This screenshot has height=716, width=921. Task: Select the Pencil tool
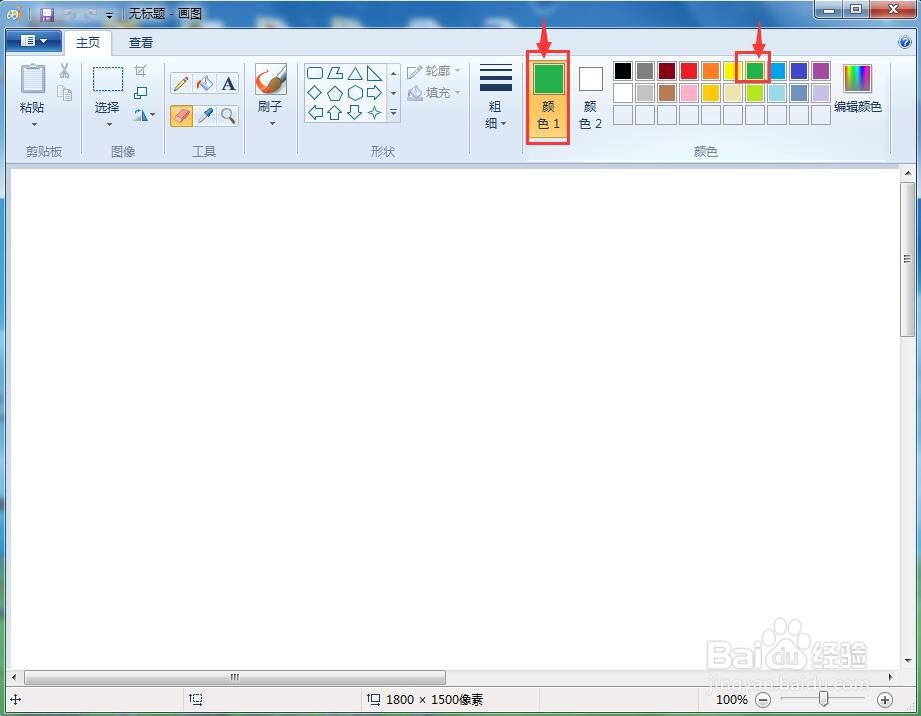(x=181, y=83)
